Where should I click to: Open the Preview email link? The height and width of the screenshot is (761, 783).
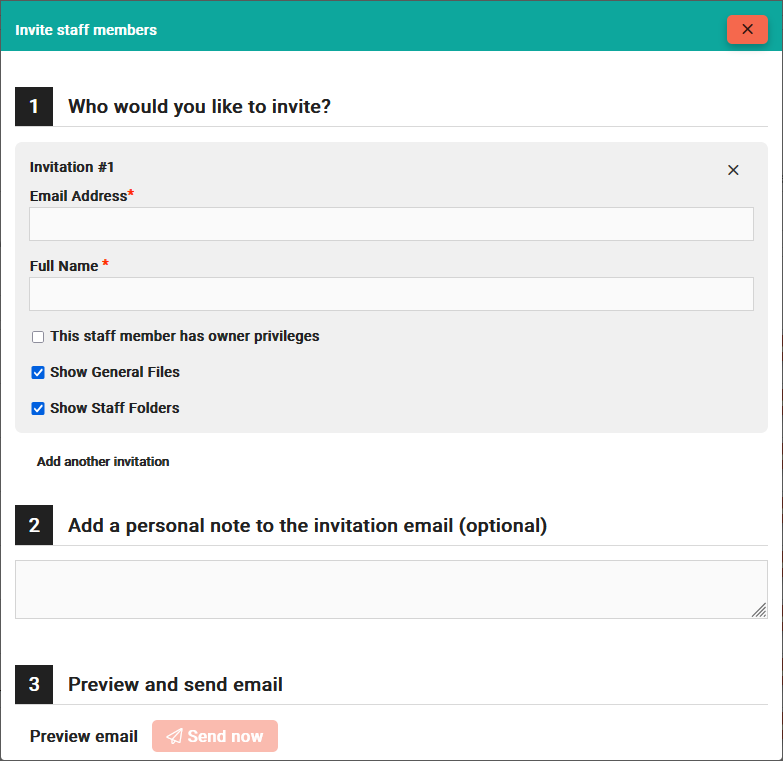coord(84,736)
